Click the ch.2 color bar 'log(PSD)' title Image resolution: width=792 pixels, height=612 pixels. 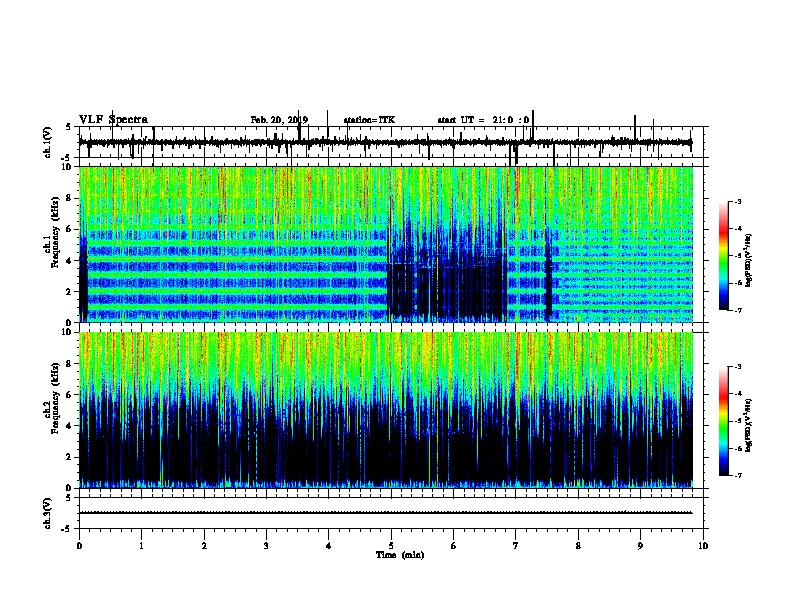tap(749, 425)
